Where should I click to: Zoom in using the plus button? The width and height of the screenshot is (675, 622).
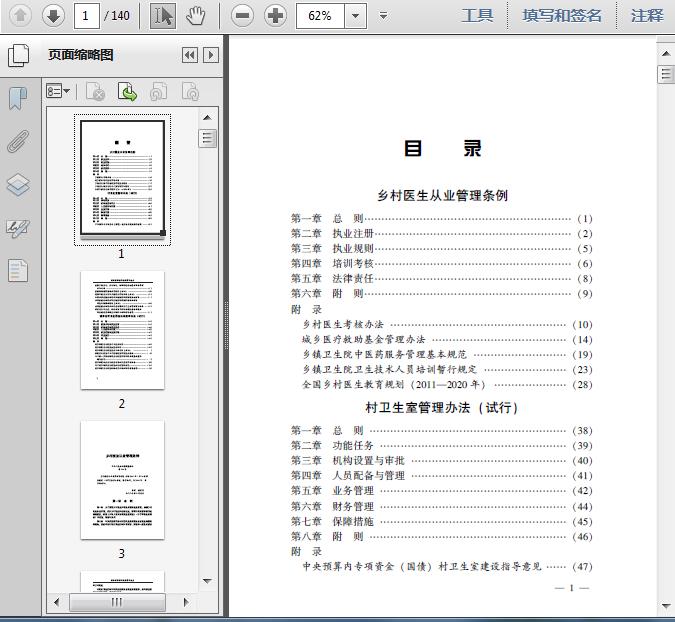276,16
